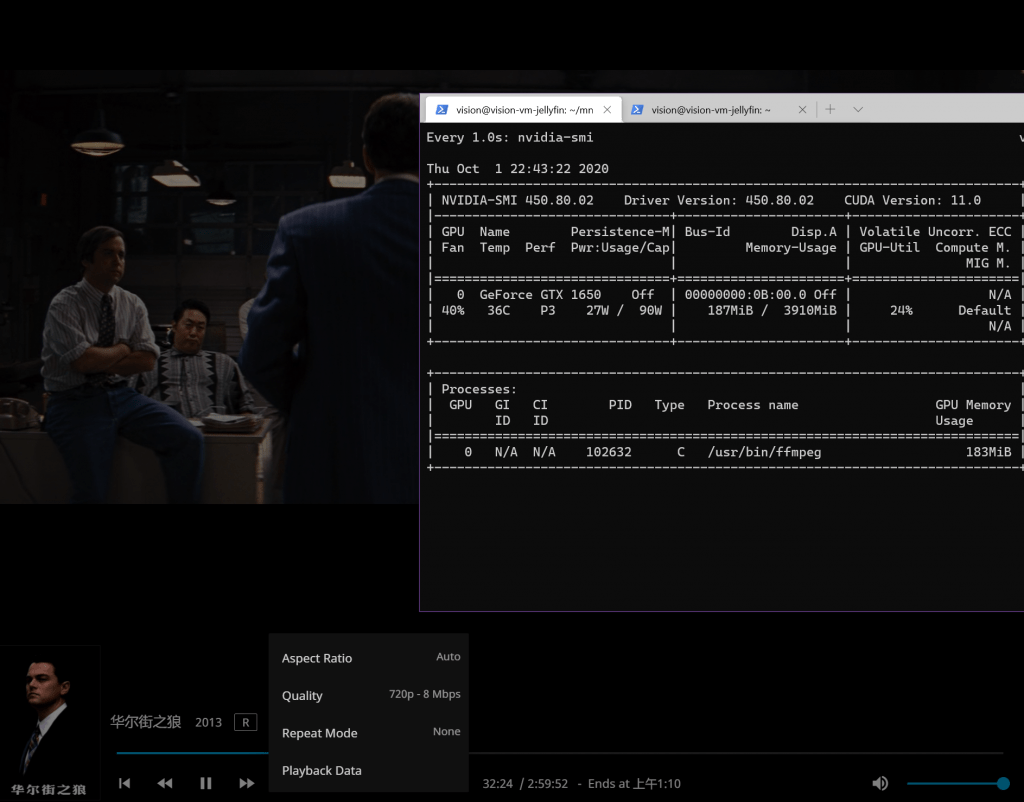Fast forward the video

tap(246, 783)
